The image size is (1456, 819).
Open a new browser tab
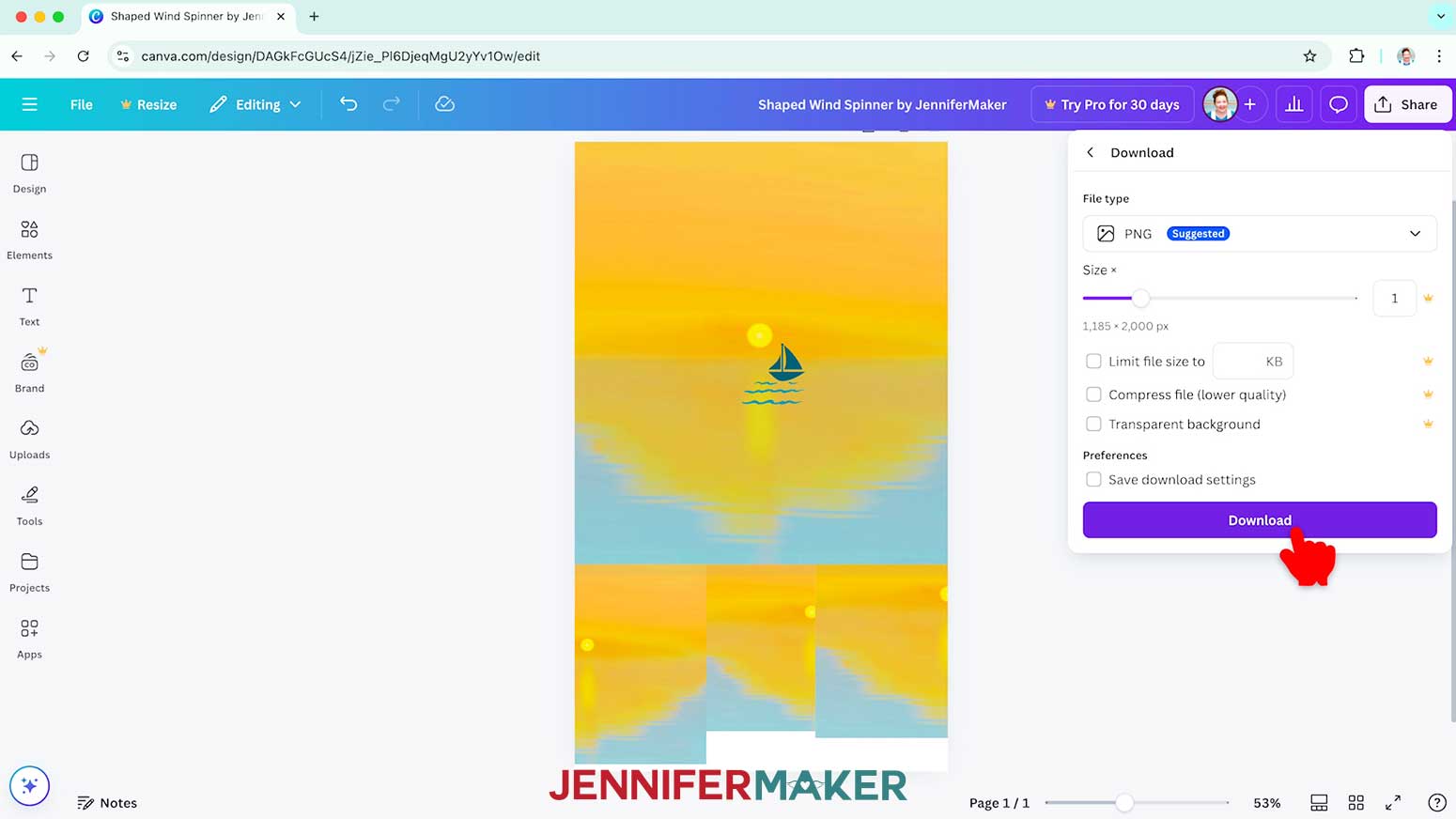click(314, 17)
